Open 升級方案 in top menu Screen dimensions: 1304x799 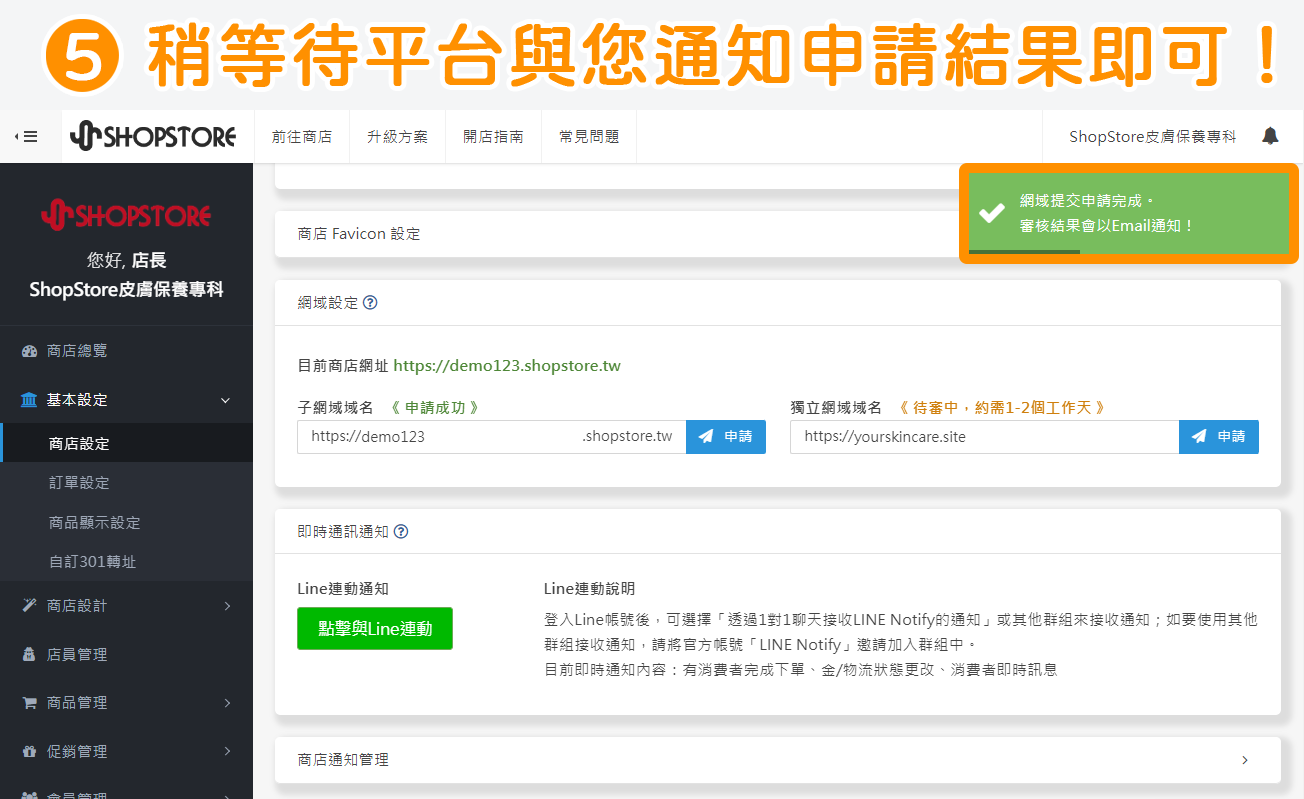point(397,137)
